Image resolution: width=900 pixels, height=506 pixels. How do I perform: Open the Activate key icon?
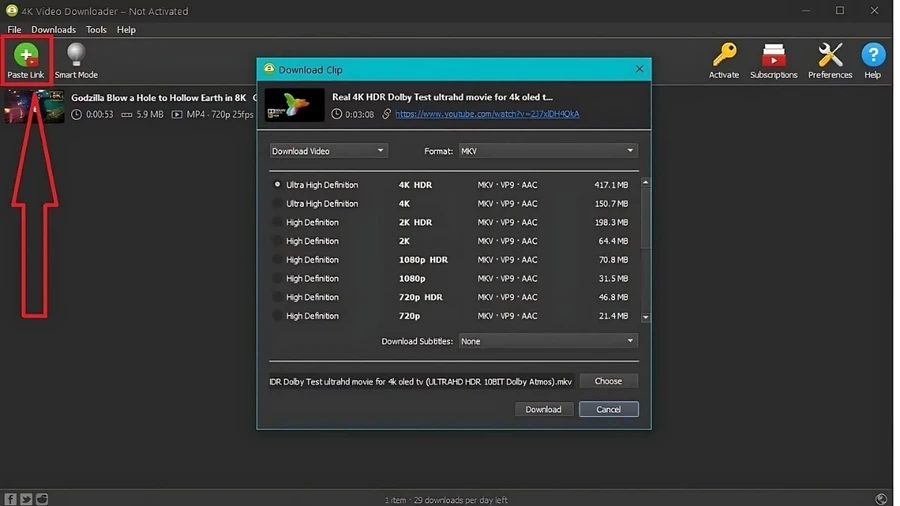coord(724,55)
